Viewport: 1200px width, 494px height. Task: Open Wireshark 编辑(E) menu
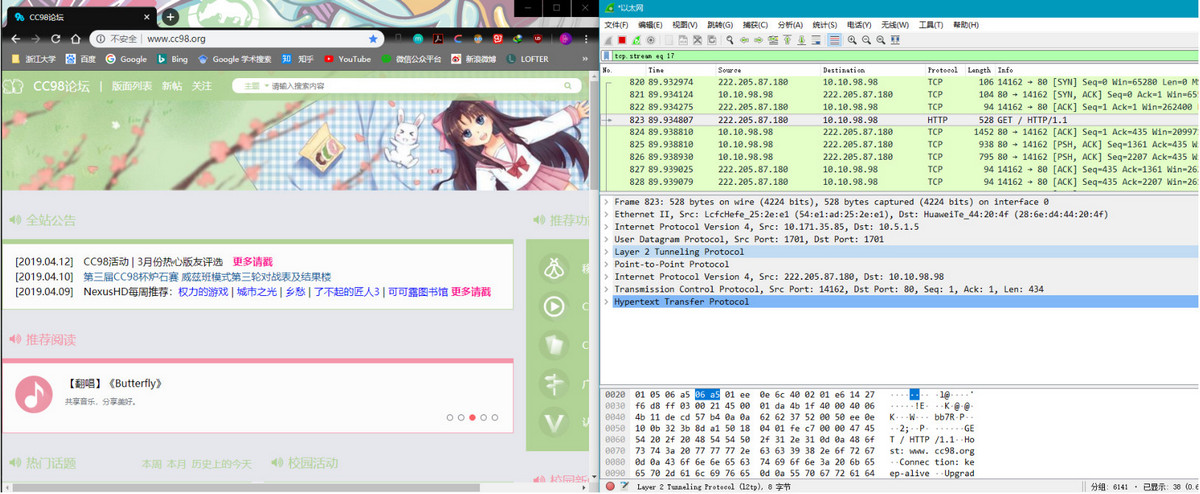point(651,24)
